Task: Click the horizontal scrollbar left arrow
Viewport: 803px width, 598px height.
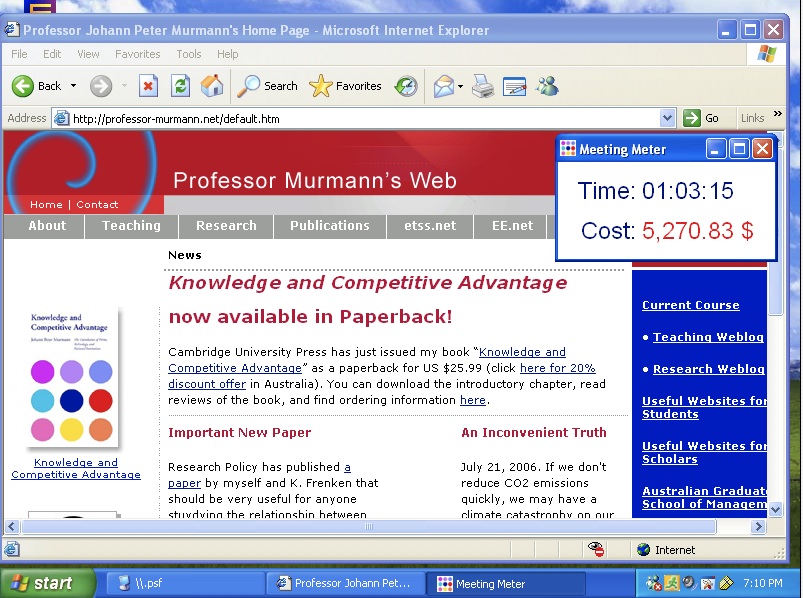Action: pyautogui.click(x=12, y=526)
